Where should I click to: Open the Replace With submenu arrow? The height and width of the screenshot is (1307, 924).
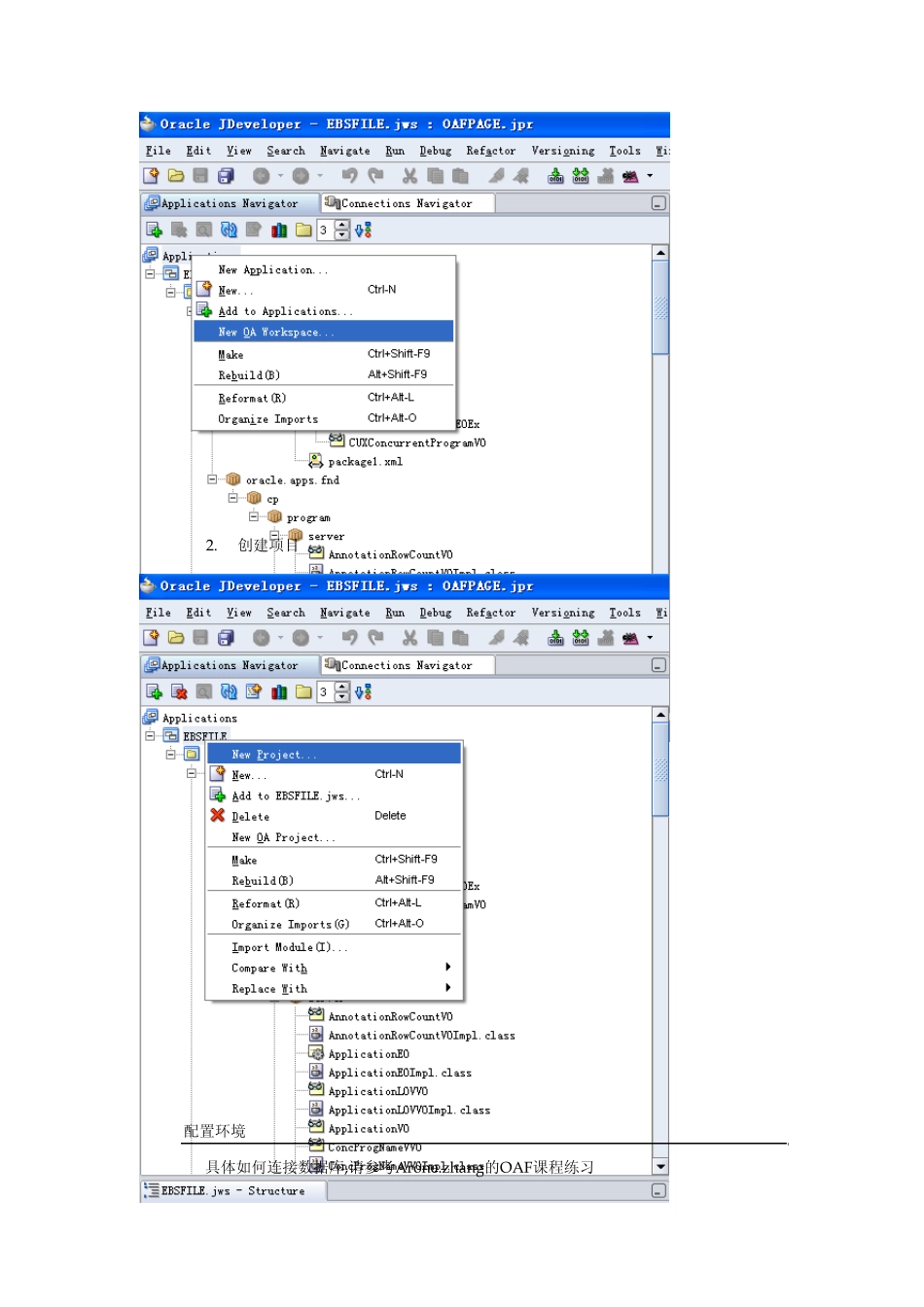[447, 988]
